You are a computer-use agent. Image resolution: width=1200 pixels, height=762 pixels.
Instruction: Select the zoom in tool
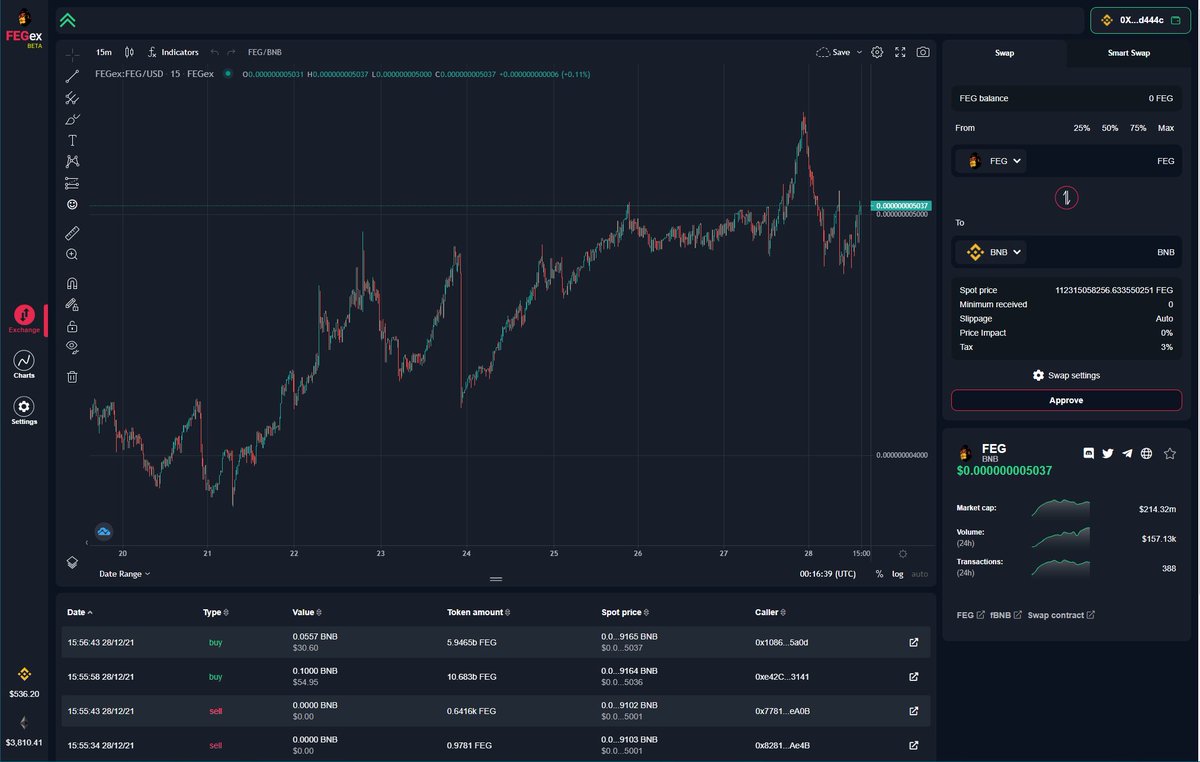pyautogui.click(x=72, y=254)
